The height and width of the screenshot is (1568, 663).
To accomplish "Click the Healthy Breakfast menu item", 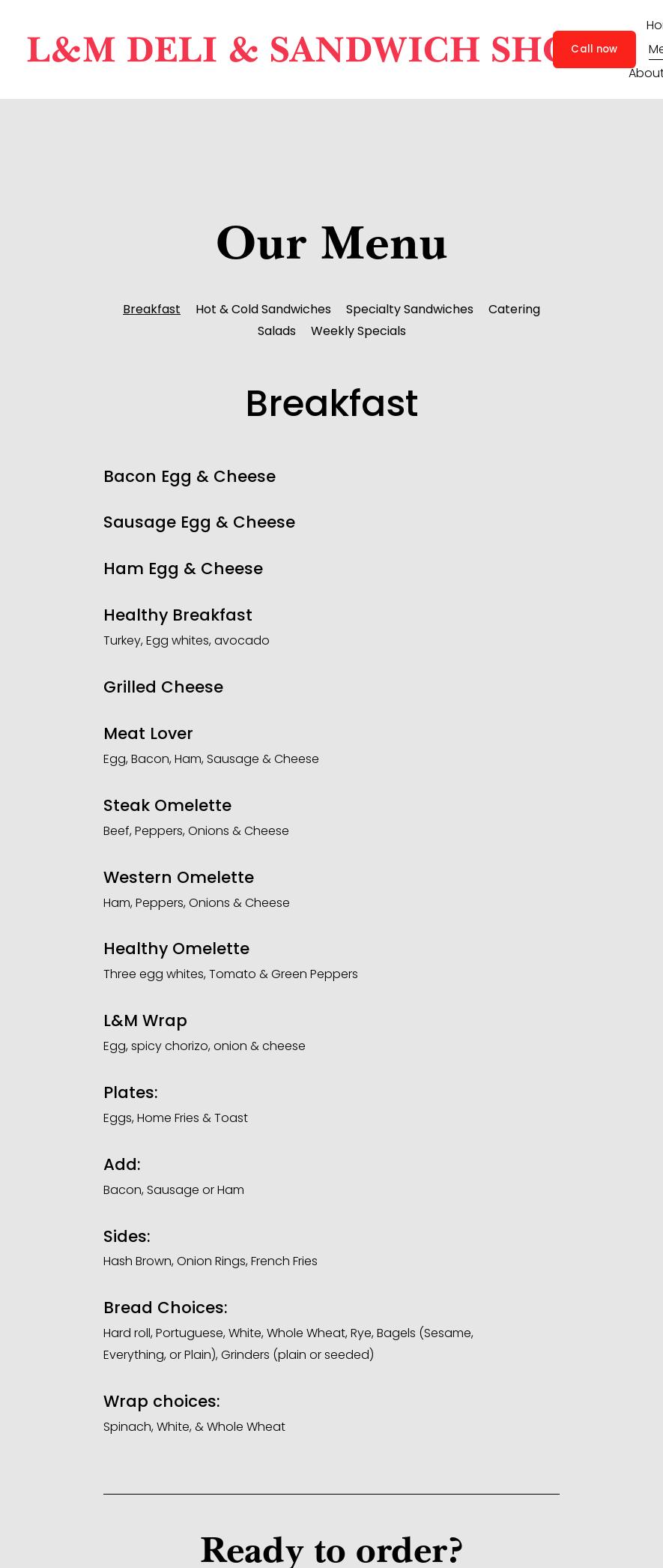I will [178, 615].
